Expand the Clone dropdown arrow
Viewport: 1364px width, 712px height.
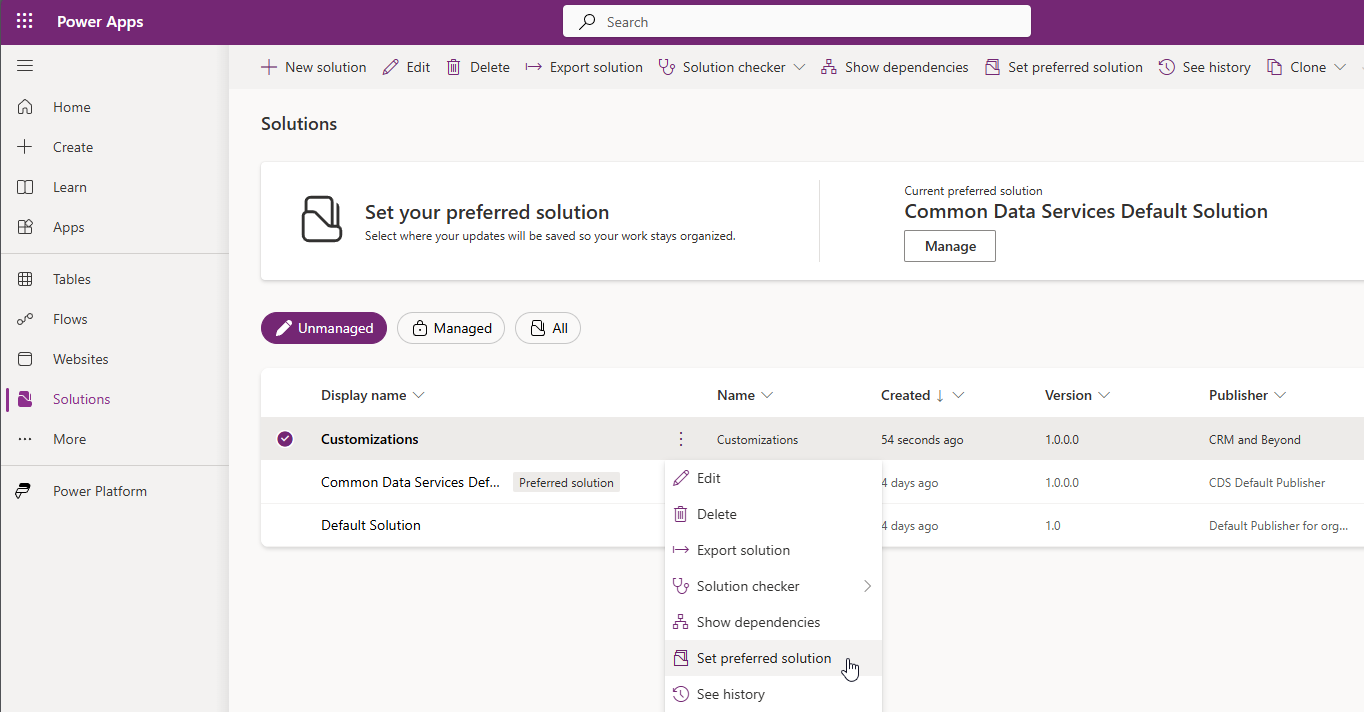coord(1340,67)
